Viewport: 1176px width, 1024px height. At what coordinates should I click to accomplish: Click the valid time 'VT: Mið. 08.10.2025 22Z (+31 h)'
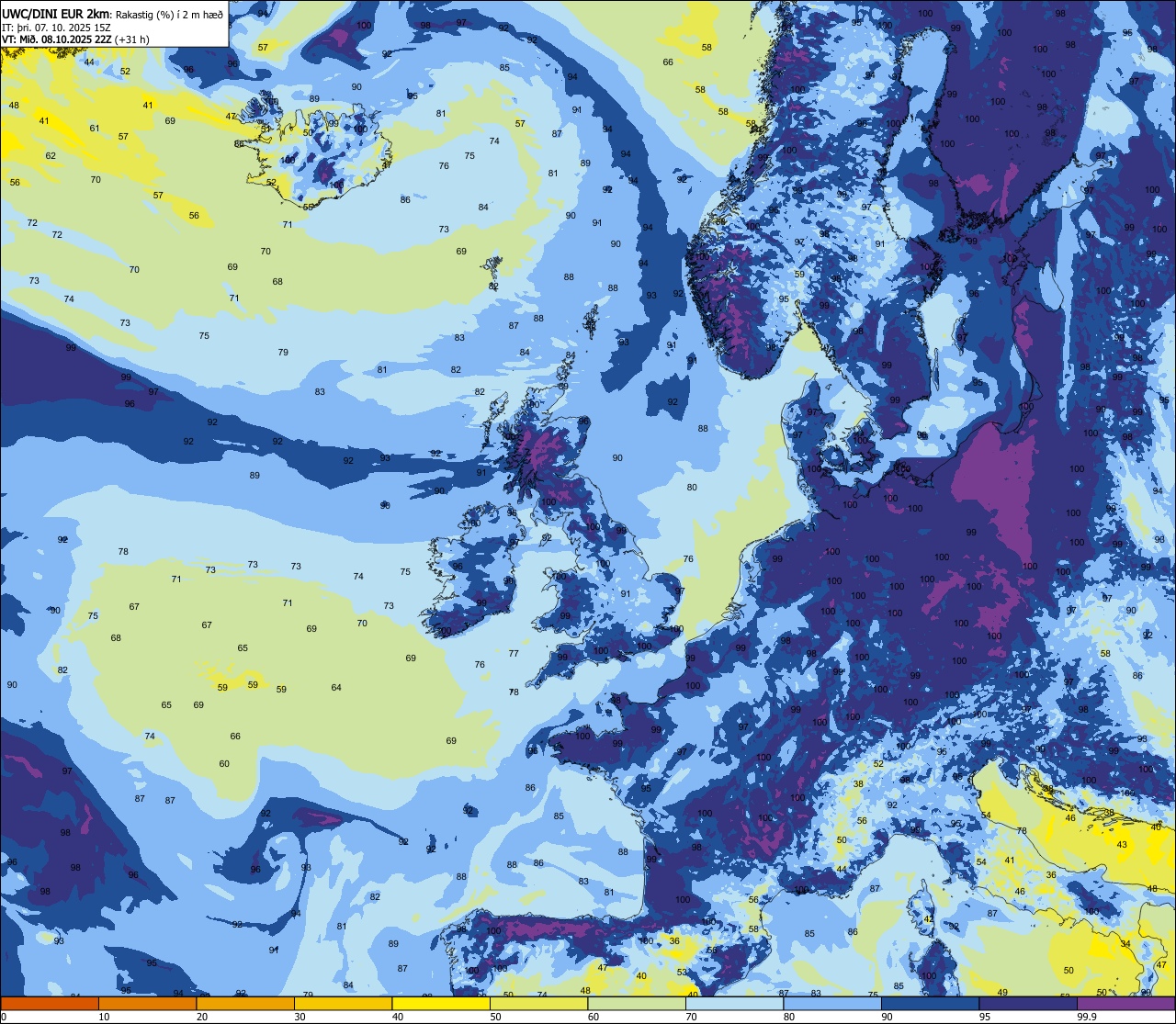75,39
